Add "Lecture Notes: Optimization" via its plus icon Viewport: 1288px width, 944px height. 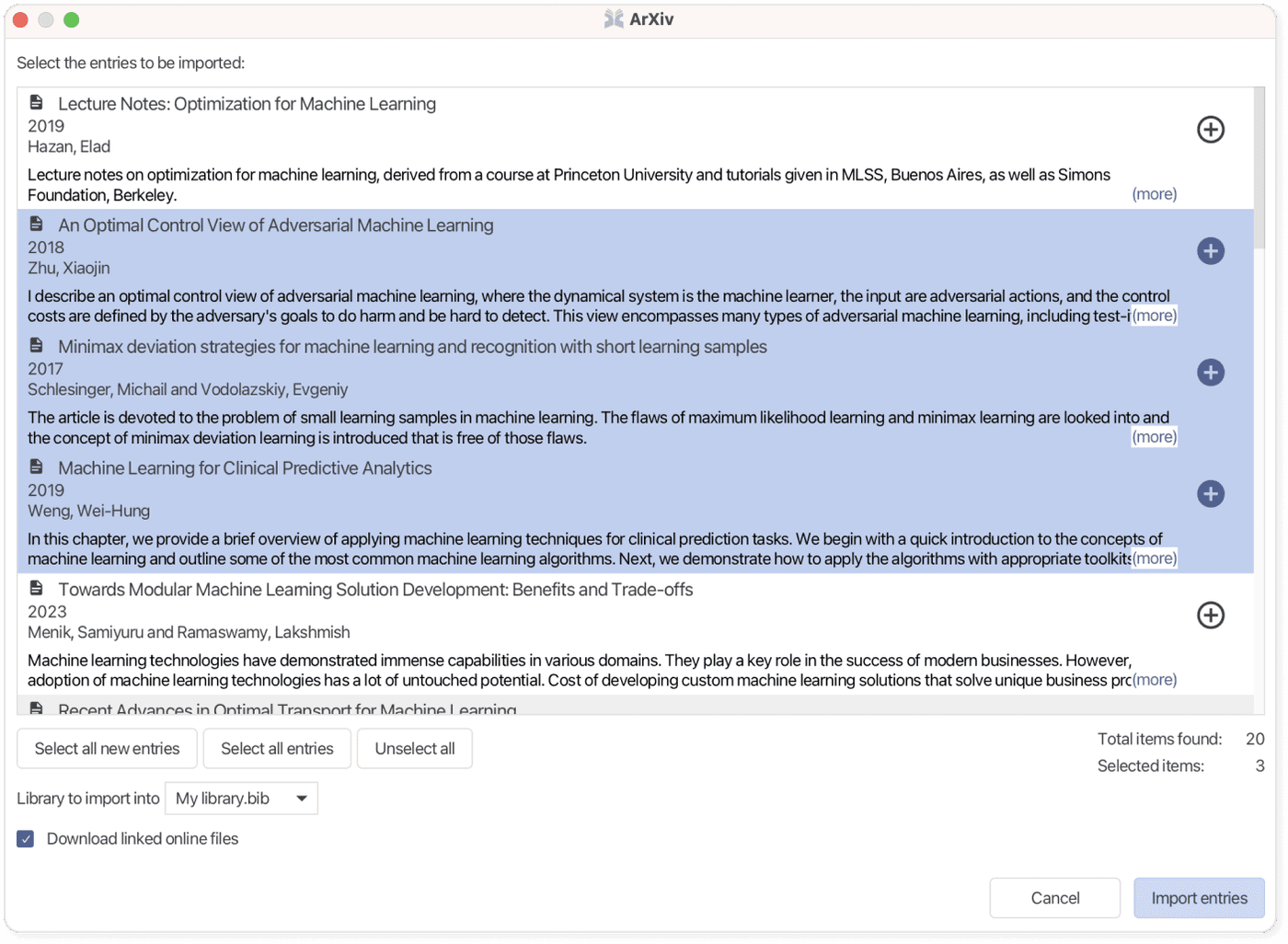(x=1211, y=130)
